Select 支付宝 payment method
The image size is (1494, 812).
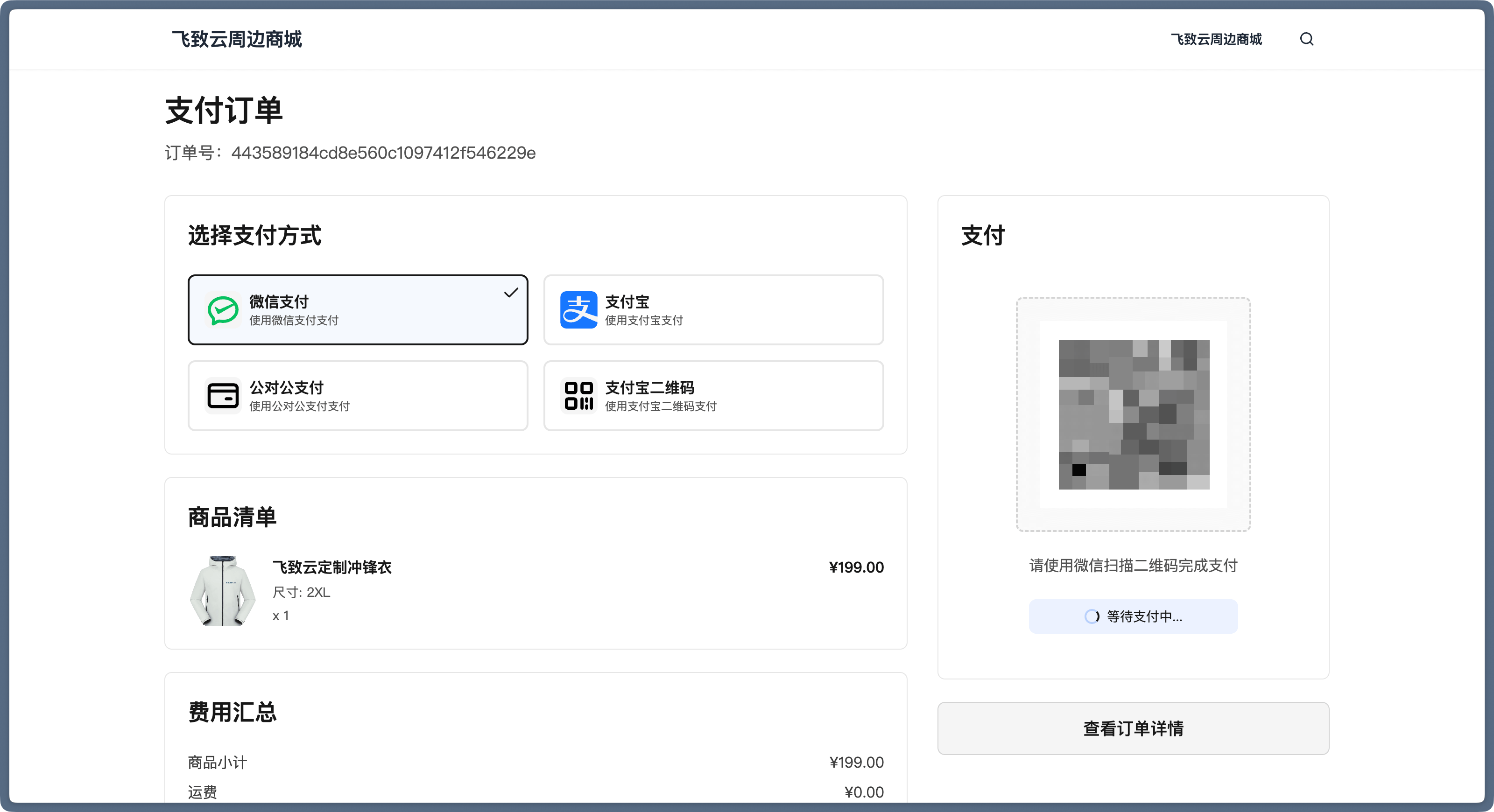[713, 310]
